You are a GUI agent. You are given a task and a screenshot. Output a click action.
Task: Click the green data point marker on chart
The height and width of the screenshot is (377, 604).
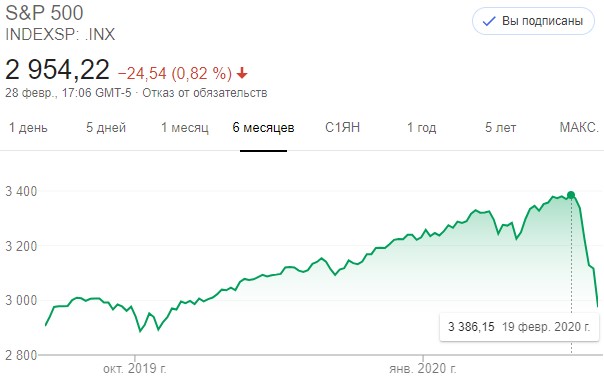pyautogui.click(x=571, y=195)
